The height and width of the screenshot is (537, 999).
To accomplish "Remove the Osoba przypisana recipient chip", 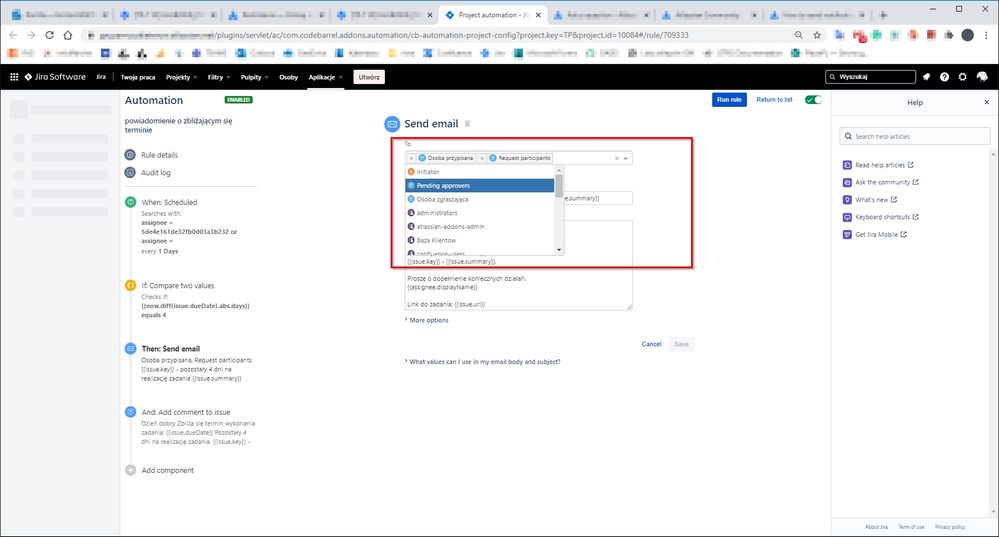I will click(411, 158).
